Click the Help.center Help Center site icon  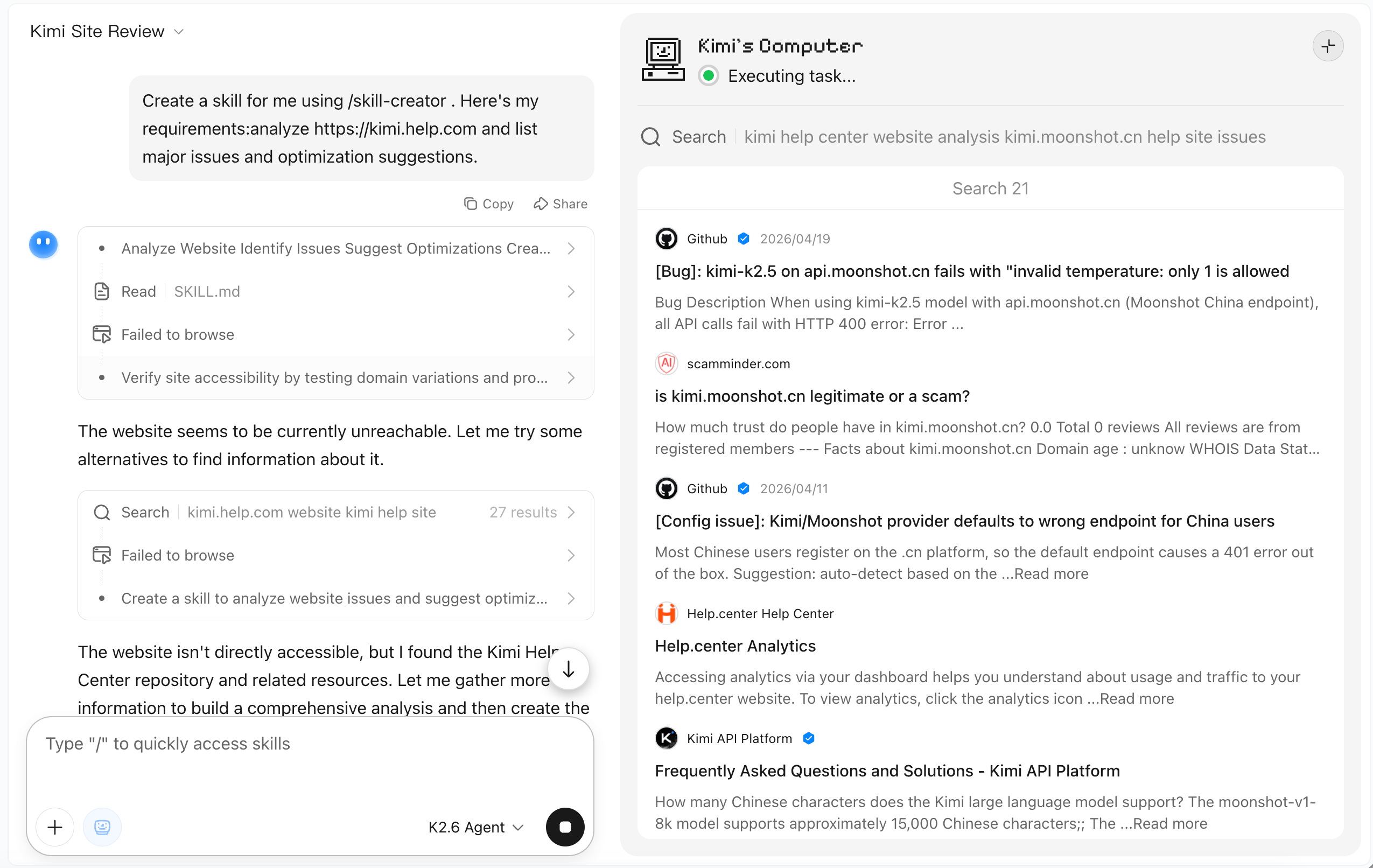(666, 613)
